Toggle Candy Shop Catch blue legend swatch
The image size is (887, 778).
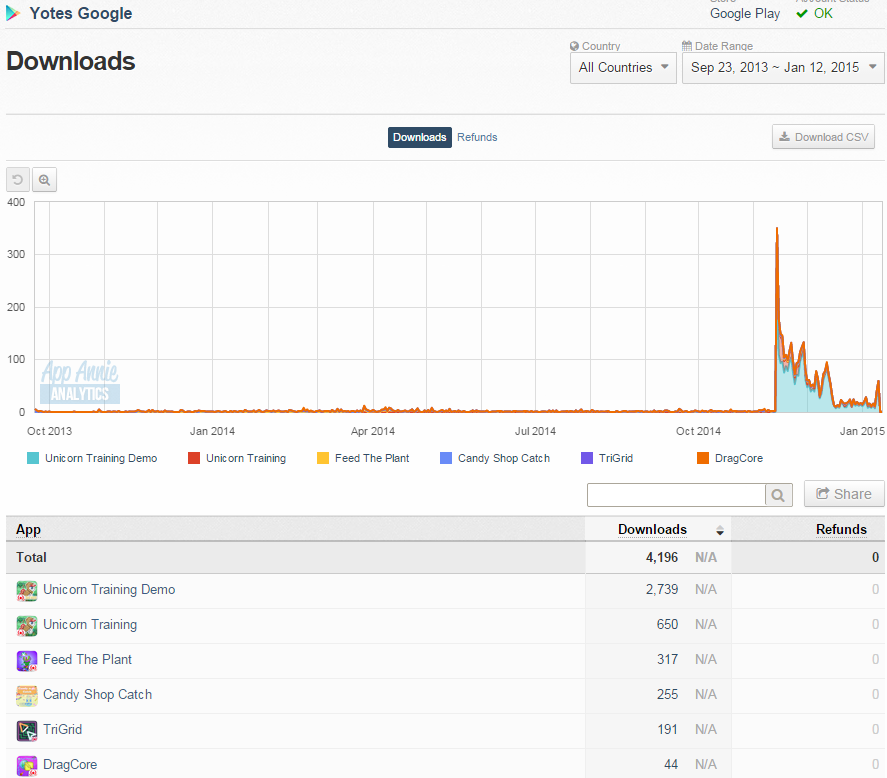[x=446, y=458]
